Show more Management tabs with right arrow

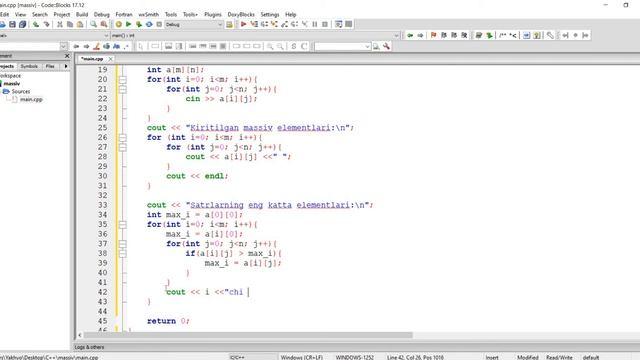coord(66,66)
